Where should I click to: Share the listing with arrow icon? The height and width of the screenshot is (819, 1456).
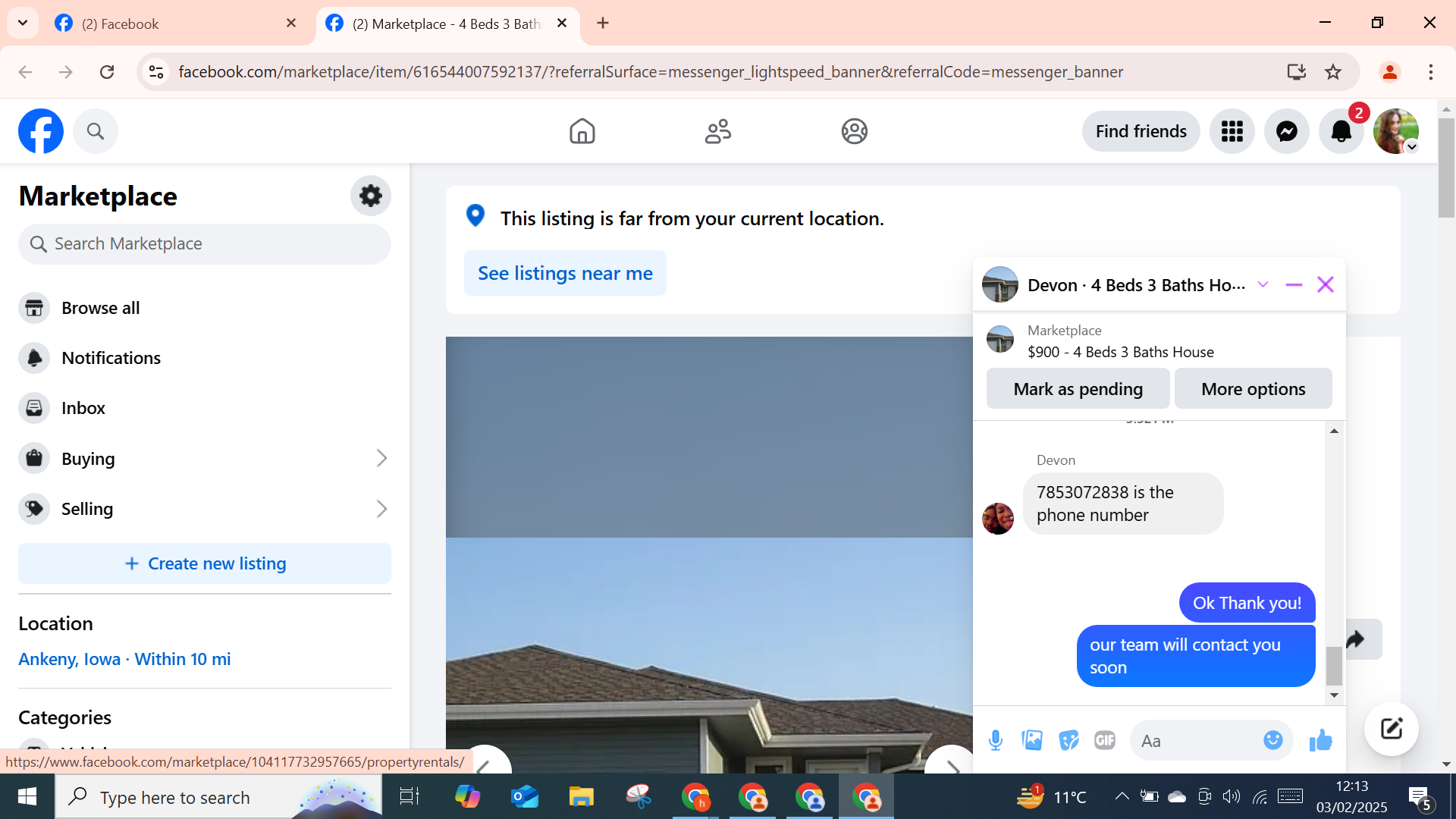tap(1356, 639)
